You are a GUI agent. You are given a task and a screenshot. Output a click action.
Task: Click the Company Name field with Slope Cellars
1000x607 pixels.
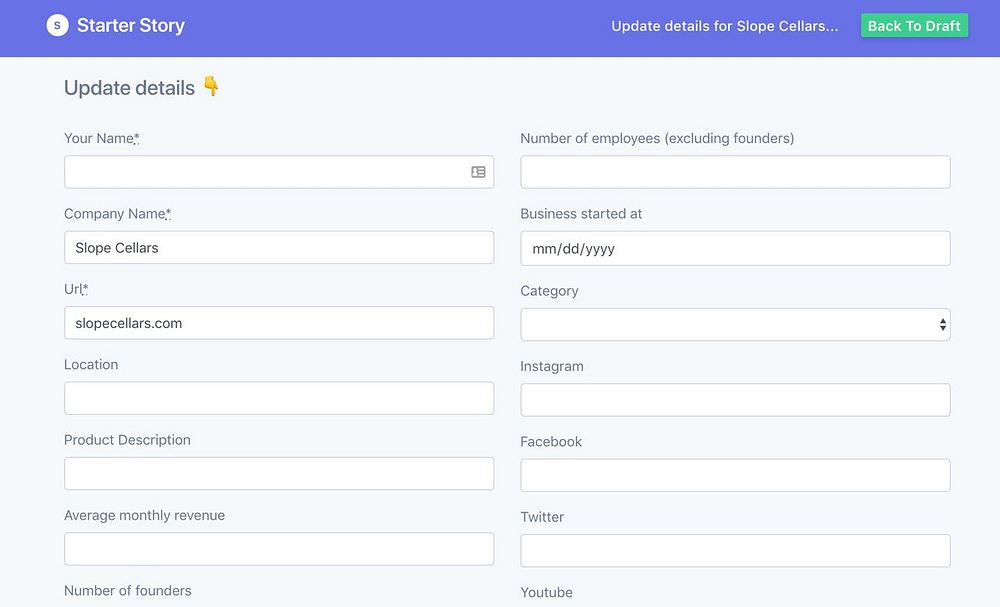coord(279,248)
